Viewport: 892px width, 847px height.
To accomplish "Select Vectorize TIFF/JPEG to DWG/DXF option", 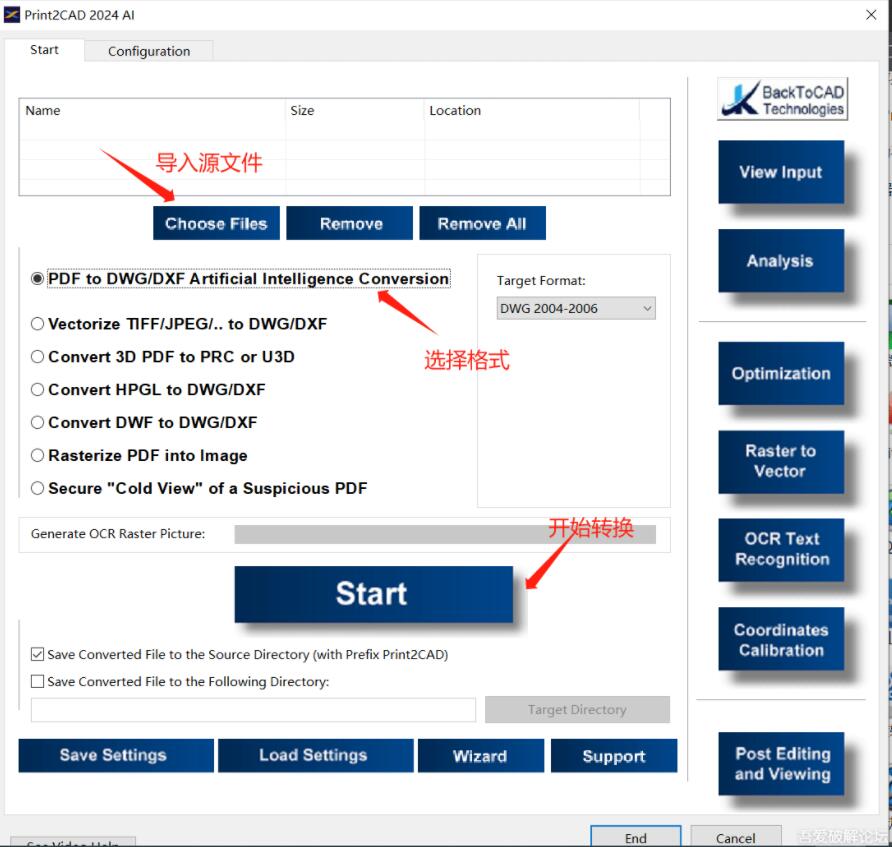I will tap(38, 324).
